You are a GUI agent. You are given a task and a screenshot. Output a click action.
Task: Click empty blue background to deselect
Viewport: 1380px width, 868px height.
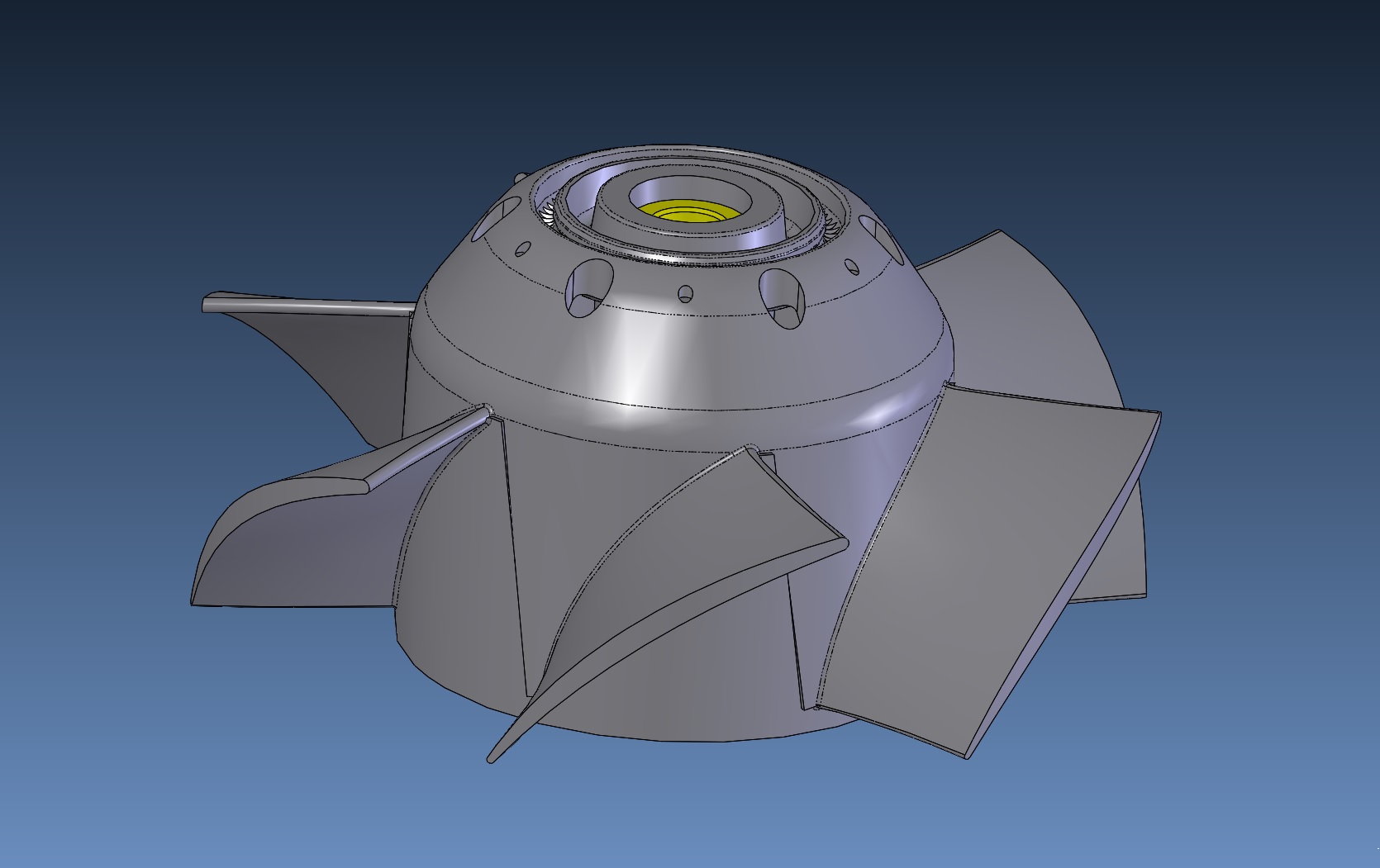click(165, 124)
